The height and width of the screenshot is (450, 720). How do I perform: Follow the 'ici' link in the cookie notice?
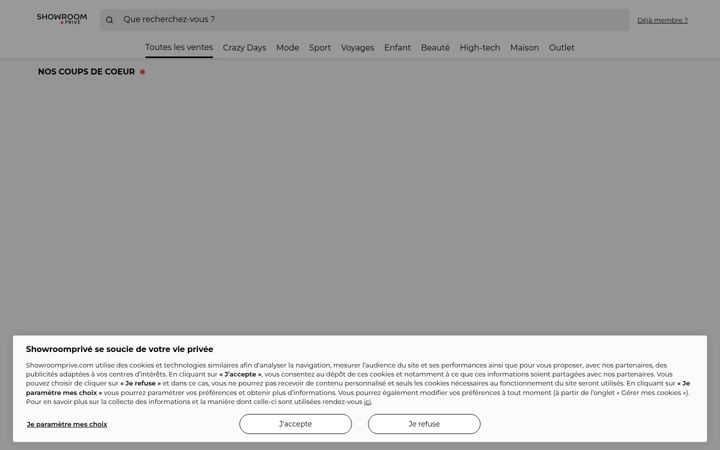click(367, 402)
